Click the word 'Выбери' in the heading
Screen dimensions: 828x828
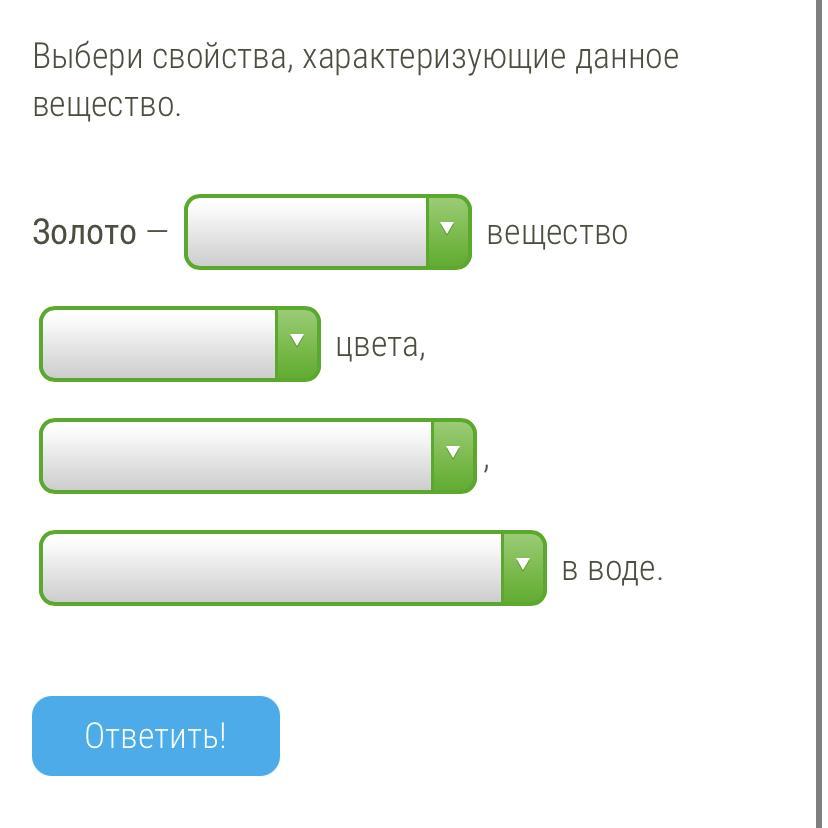pyautogui.click(x=87, y=57)
